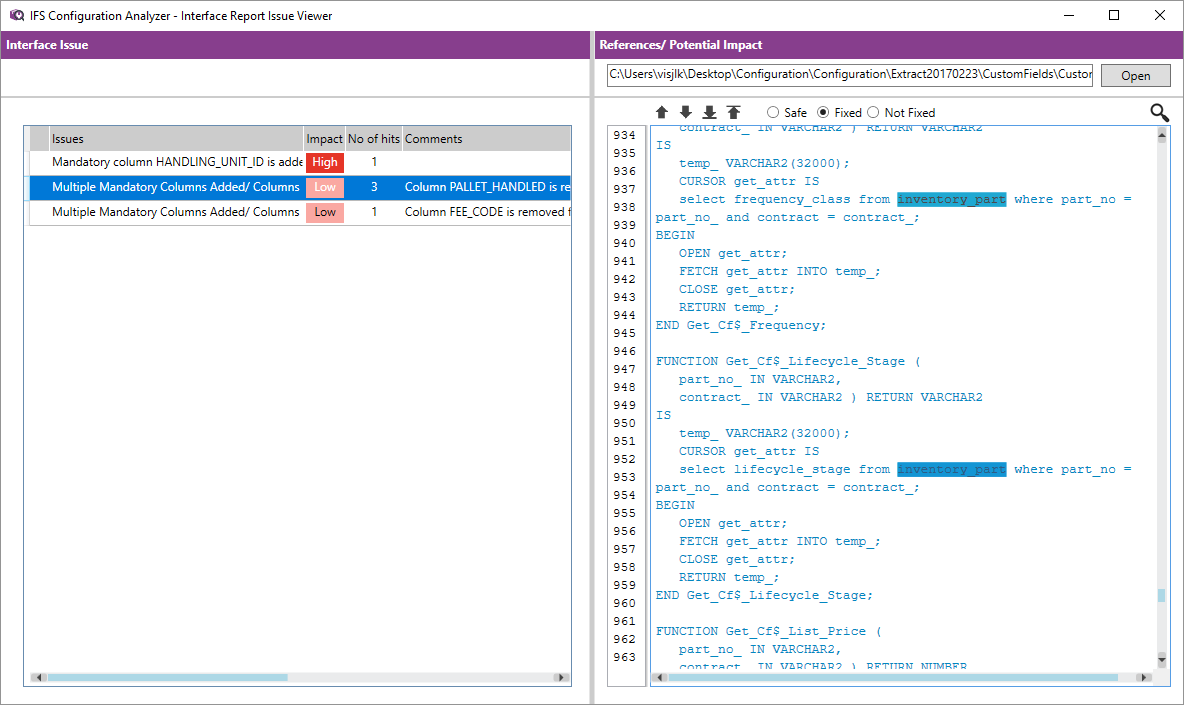Sort by the Issues column header
The image size is (1184, 705).
pyautogui.click(x=176, y=139)
